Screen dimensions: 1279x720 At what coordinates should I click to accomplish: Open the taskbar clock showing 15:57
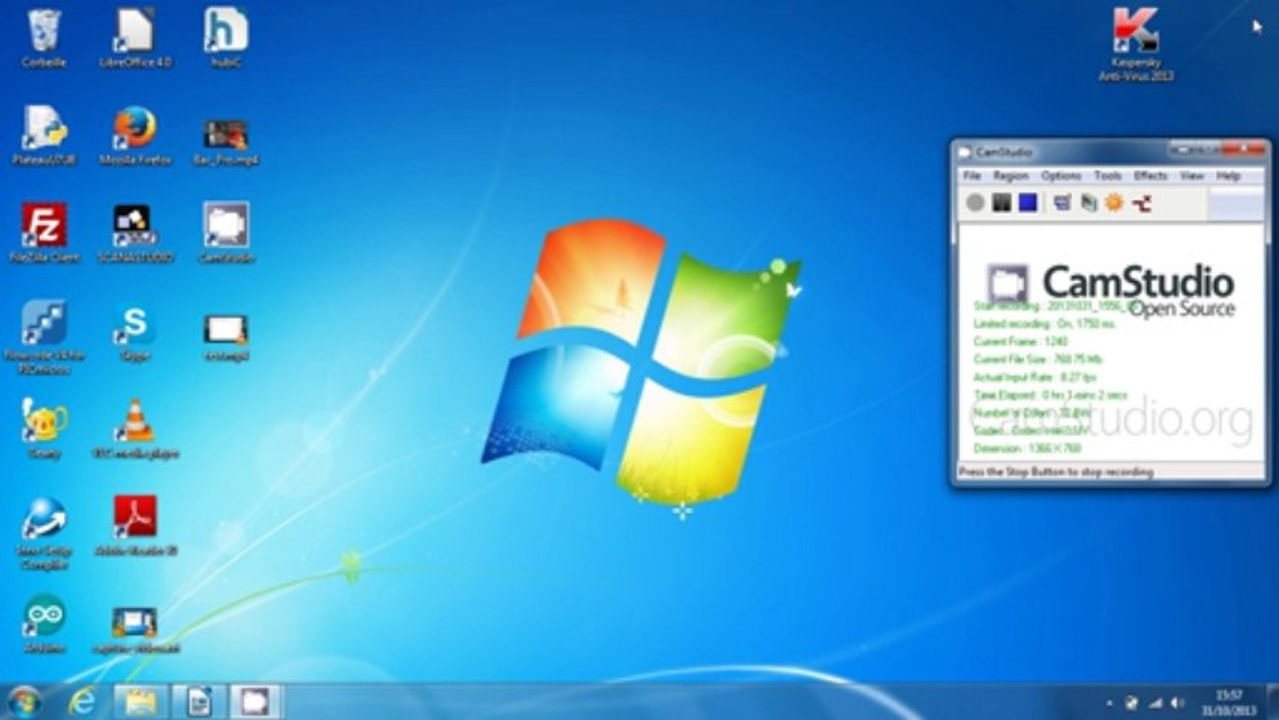pyautogui.click(x=1230, y=702)
